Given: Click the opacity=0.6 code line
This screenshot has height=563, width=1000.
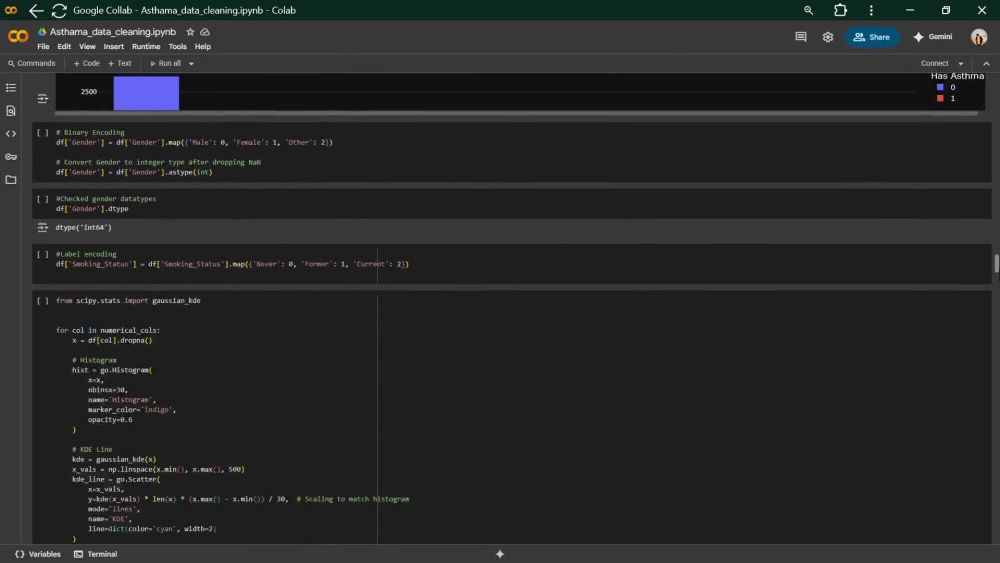Looking at the screenshot, I should click(110, 420).
